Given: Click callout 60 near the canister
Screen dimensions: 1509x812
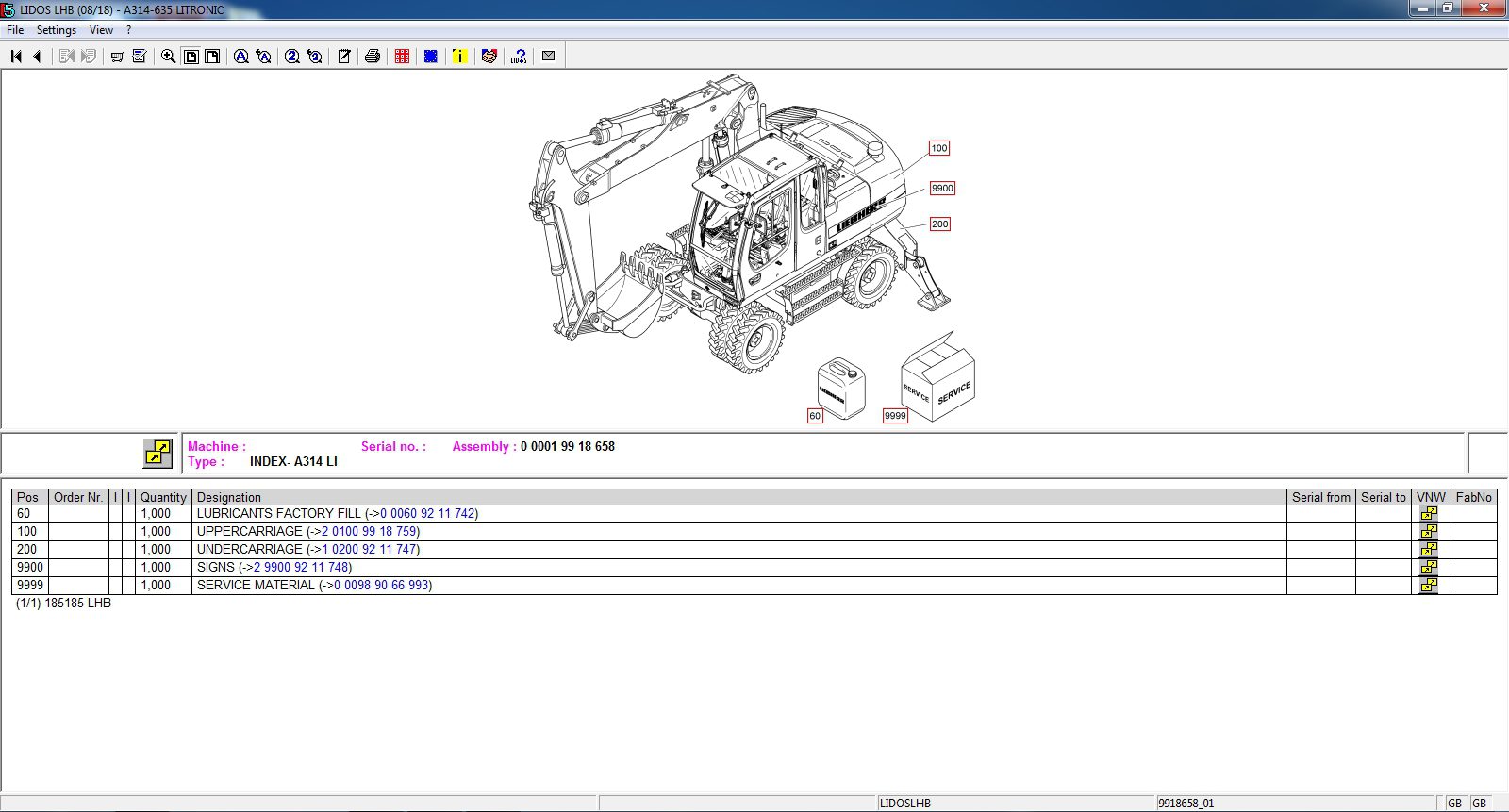Looking at the screenshot, I should click(x=815, y=416).
